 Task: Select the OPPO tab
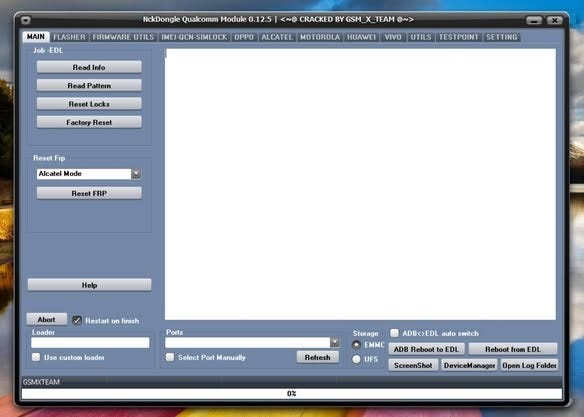244,37
